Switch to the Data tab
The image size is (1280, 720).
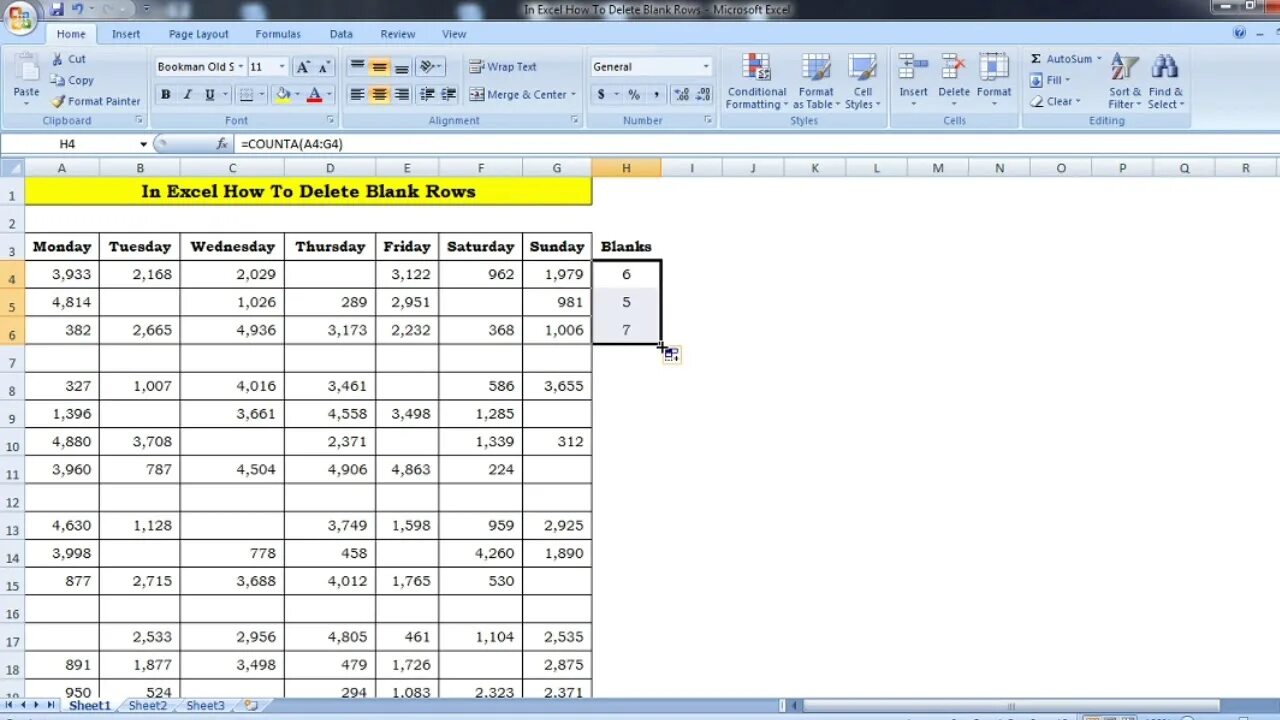click(341, 34)
